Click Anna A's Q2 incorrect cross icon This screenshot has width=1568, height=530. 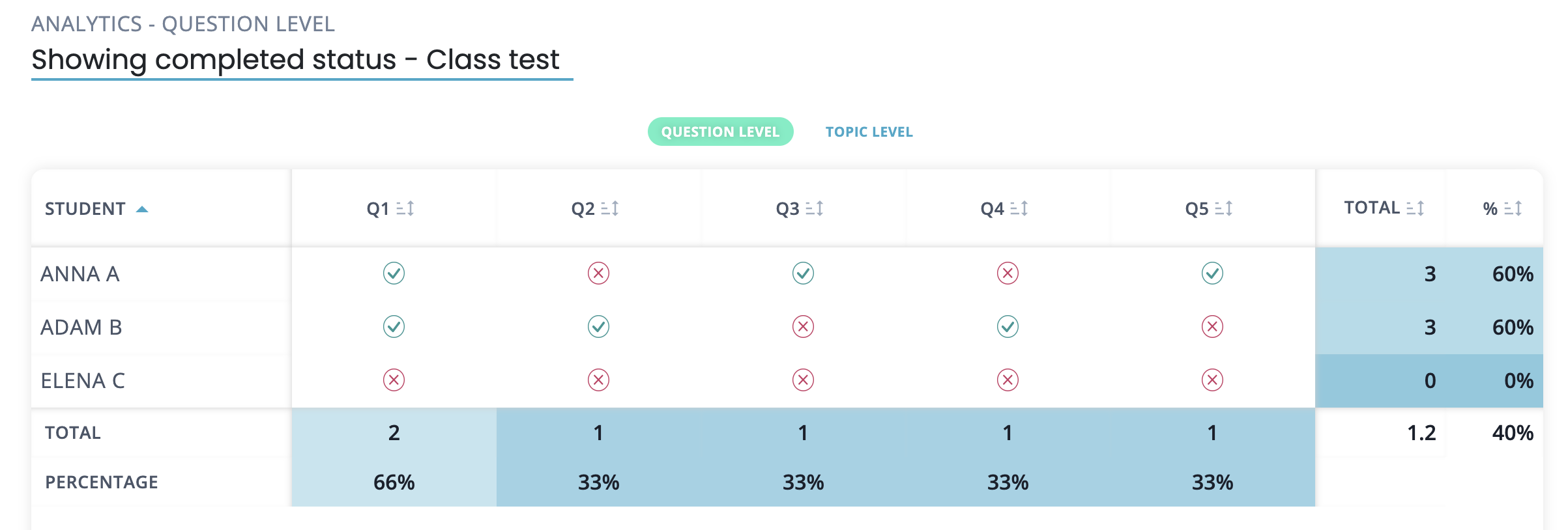pos(598,273)
